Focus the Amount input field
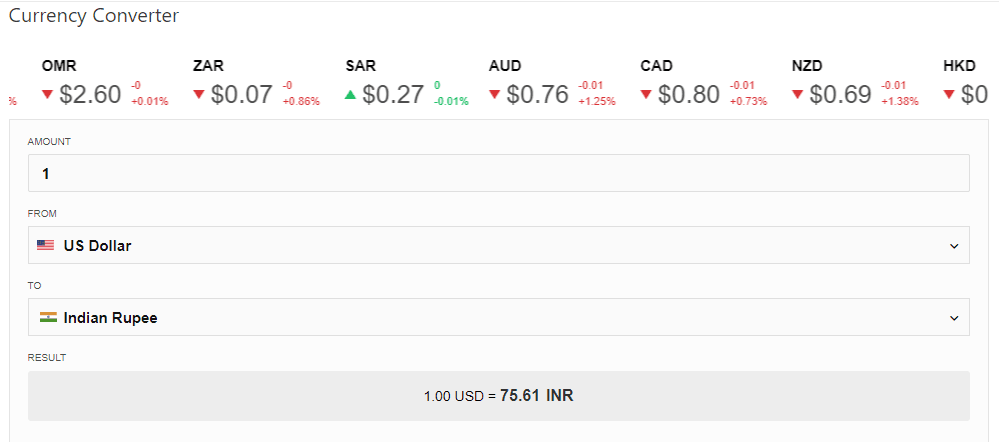This screenshot has height=442, width=999. 498,173
